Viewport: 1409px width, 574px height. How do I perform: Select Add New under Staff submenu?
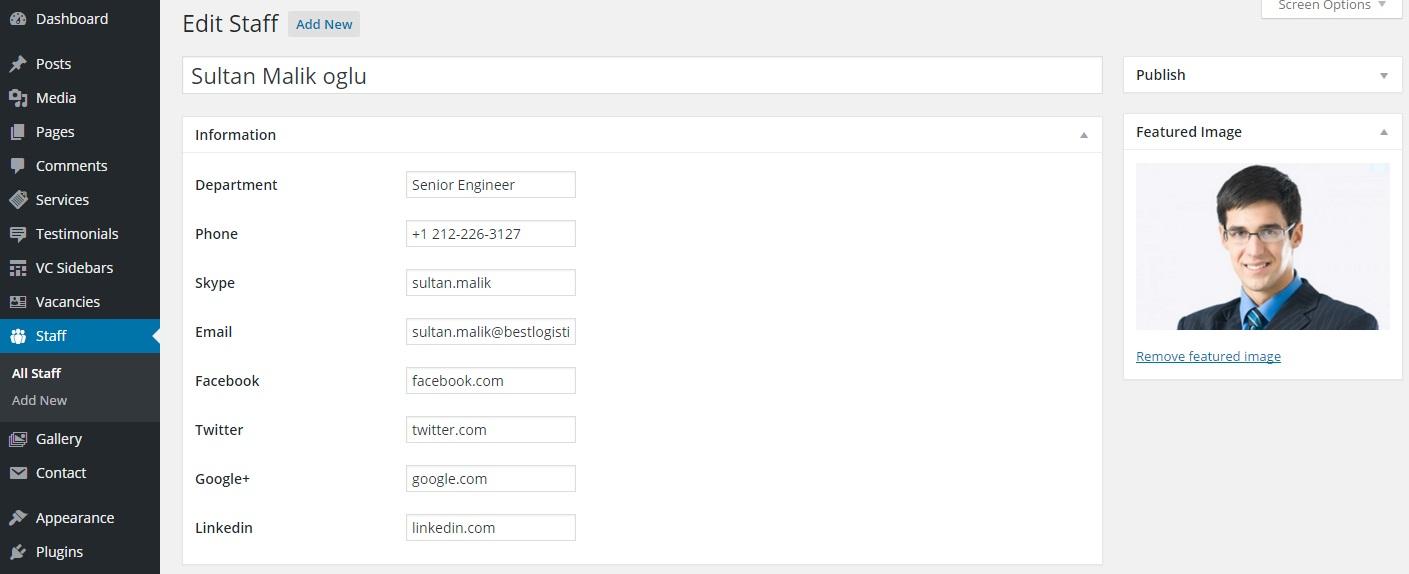click(x=40, y=400)
